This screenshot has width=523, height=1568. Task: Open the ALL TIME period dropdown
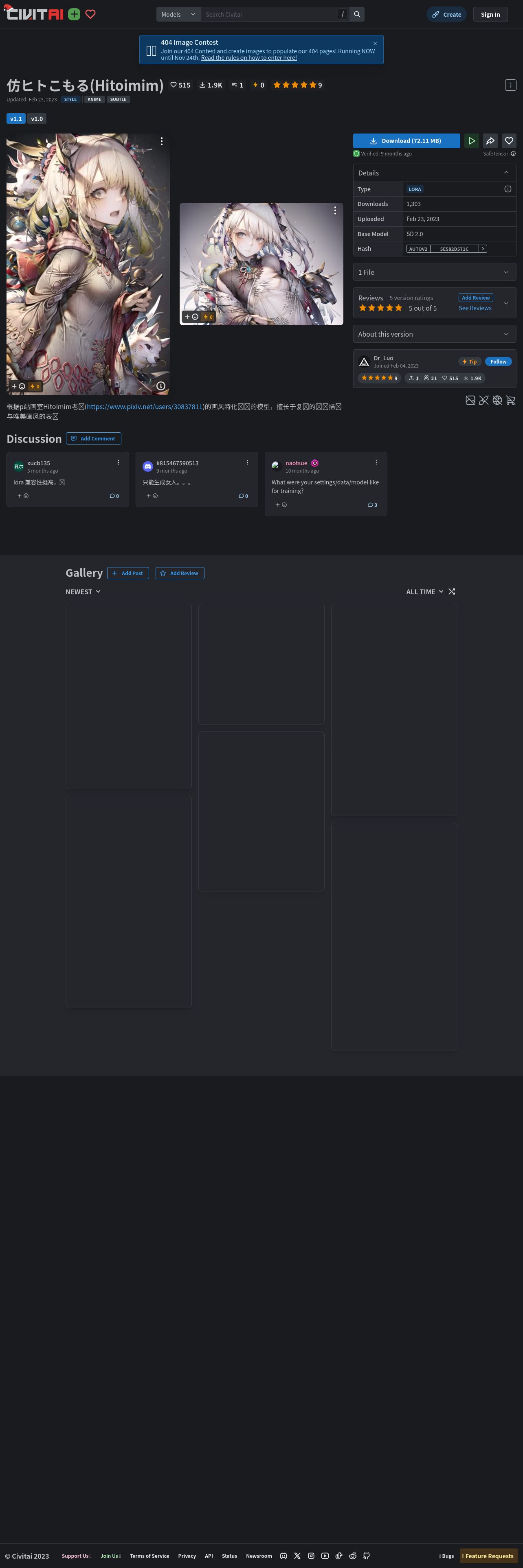click(x=424, y=591)
